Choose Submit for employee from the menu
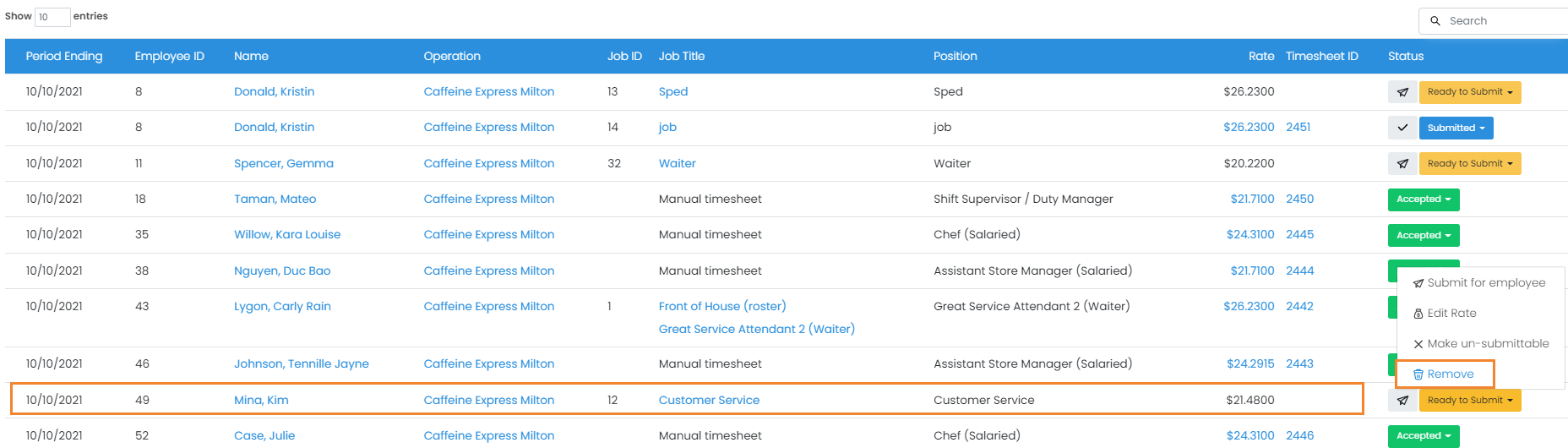Image resolution: width=1568 pixels, height=448 pixels. point(1485,283)
